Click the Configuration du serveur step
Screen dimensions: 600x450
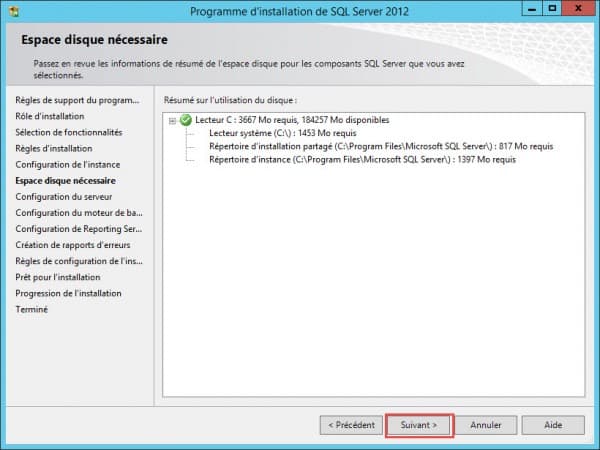click(64, 197)
